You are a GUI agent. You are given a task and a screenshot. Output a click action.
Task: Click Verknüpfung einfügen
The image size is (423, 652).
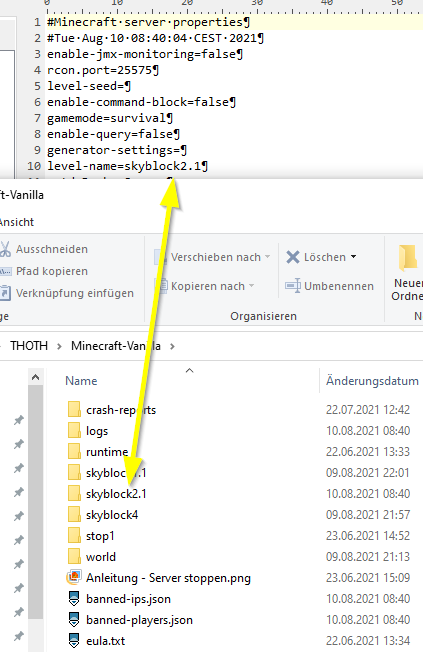tap(67, 293)
